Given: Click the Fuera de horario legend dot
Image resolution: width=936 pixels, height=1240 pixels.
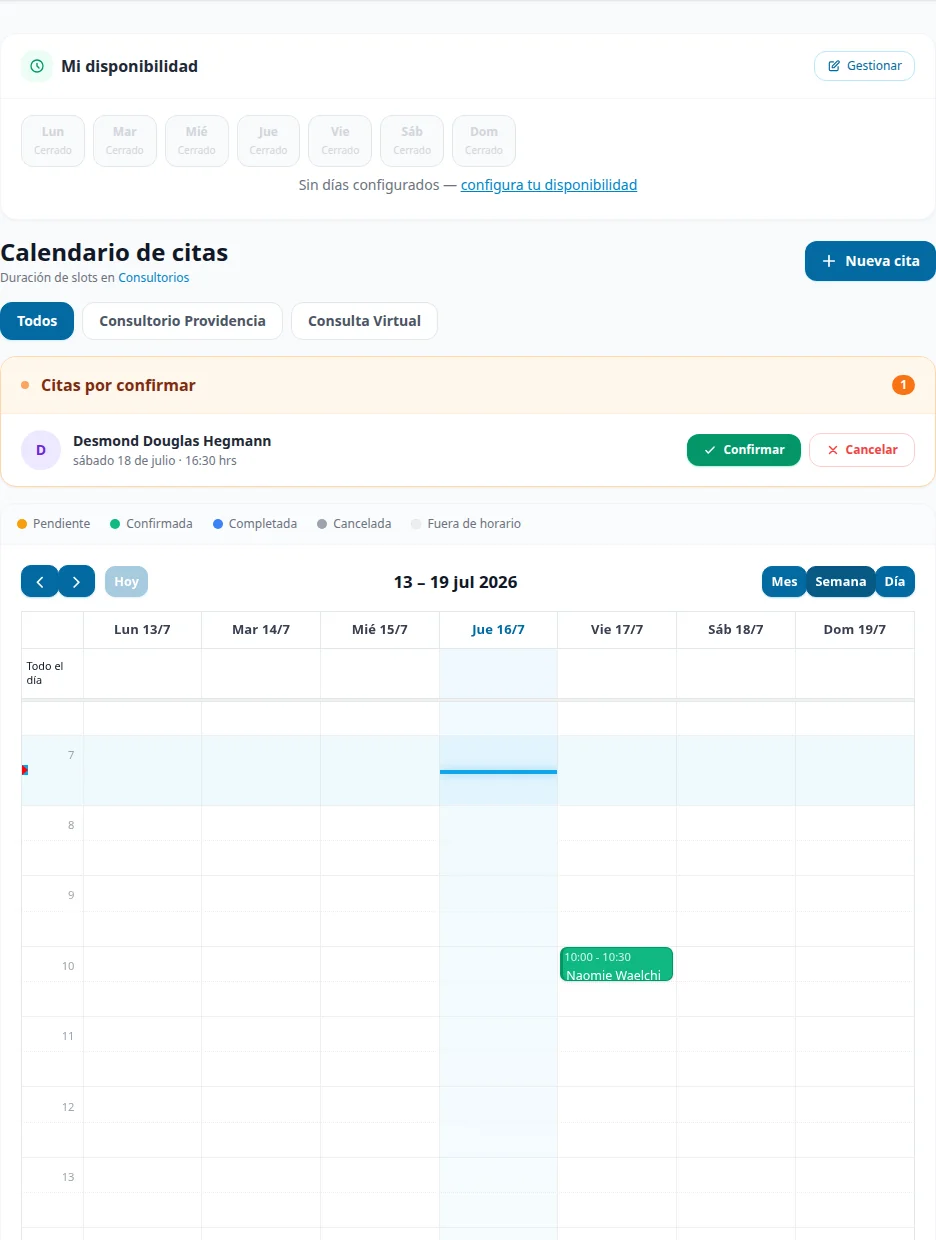Looking at the screenshot, I should pos(416,524).
